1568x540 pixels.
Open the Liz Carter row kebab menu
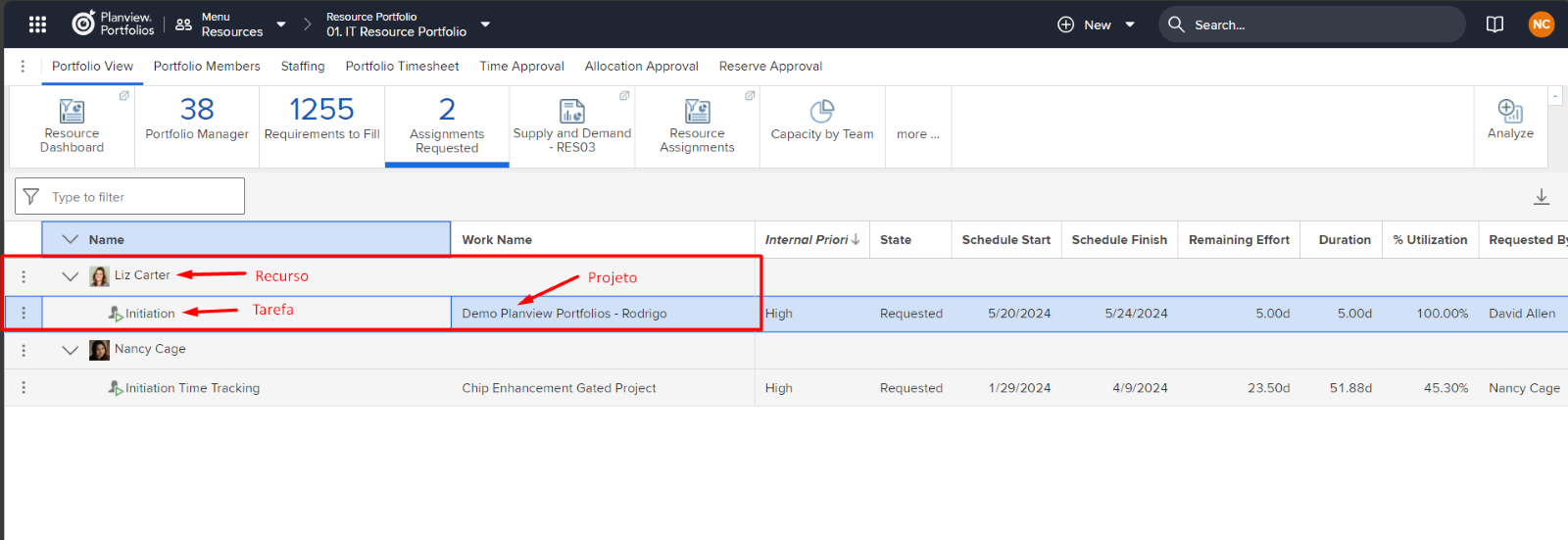[x=24, y=276]
